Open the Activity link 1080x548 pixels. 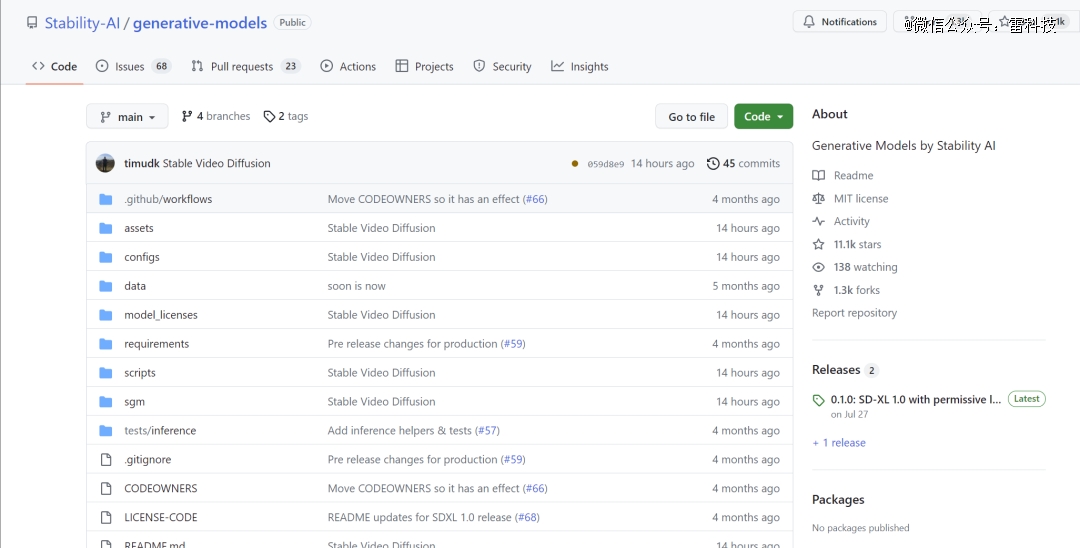tap(841, 221)
